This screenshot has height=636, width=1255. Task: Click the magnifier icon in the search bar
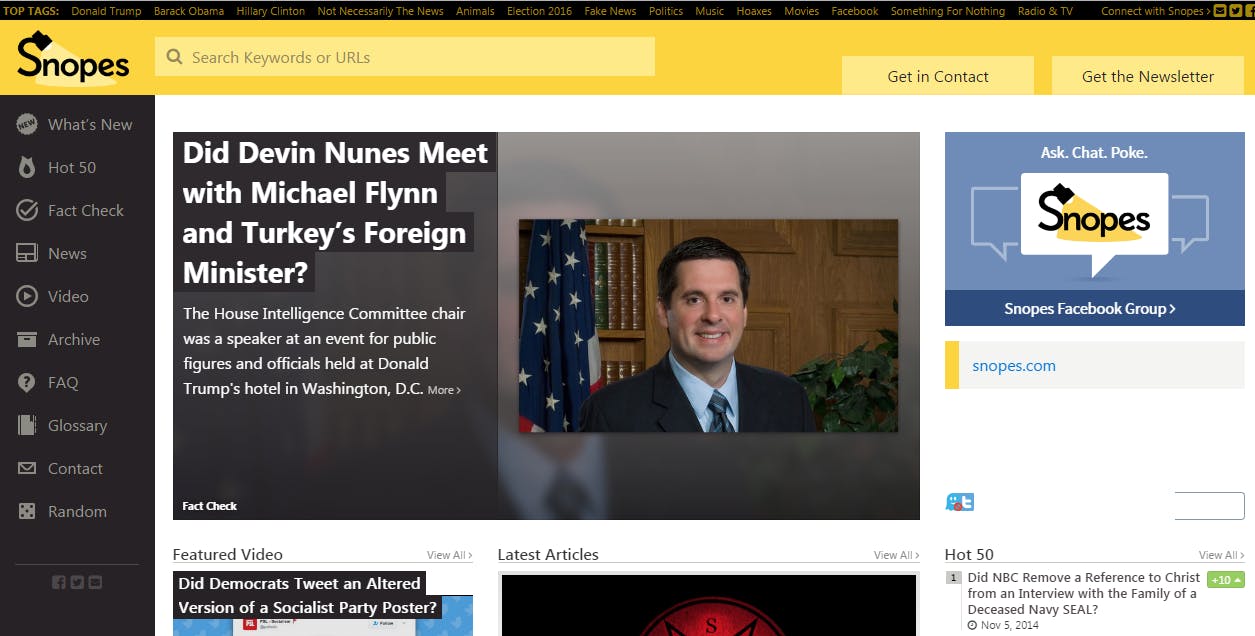pos(174,57)
